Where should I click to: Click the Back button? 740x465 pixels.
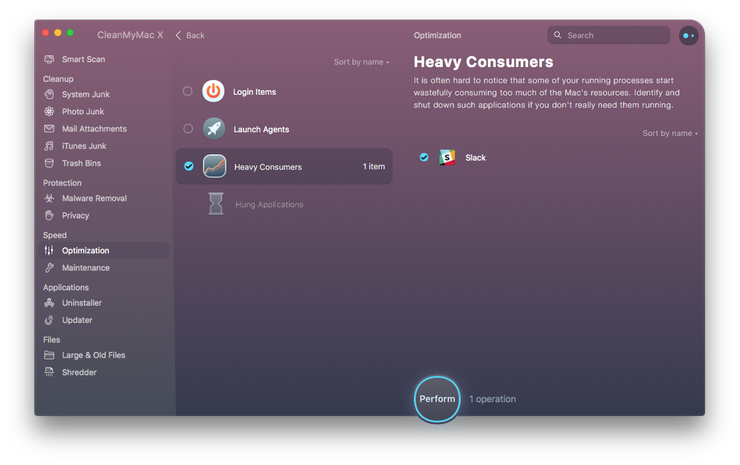point(190,35)
